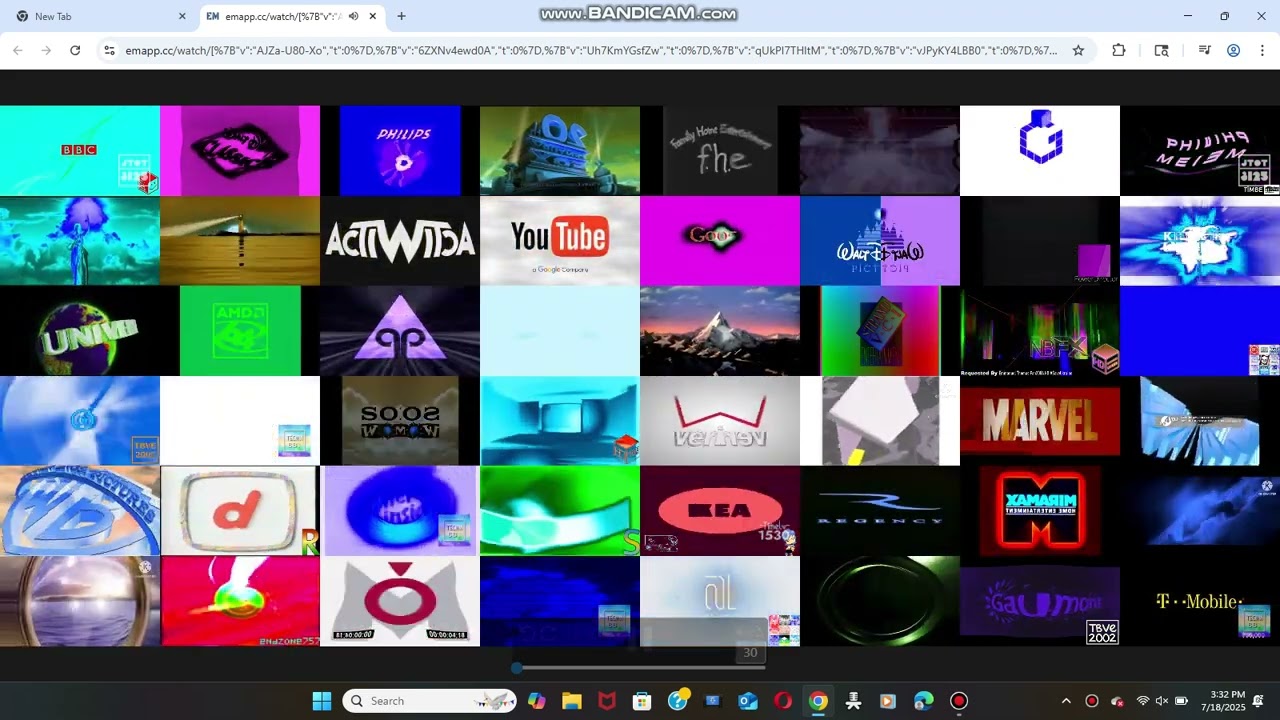Open the notifications bell icon
The height and width of the screenshot is (720, 1280).
pyautogui.click(x=1259, y=701)
